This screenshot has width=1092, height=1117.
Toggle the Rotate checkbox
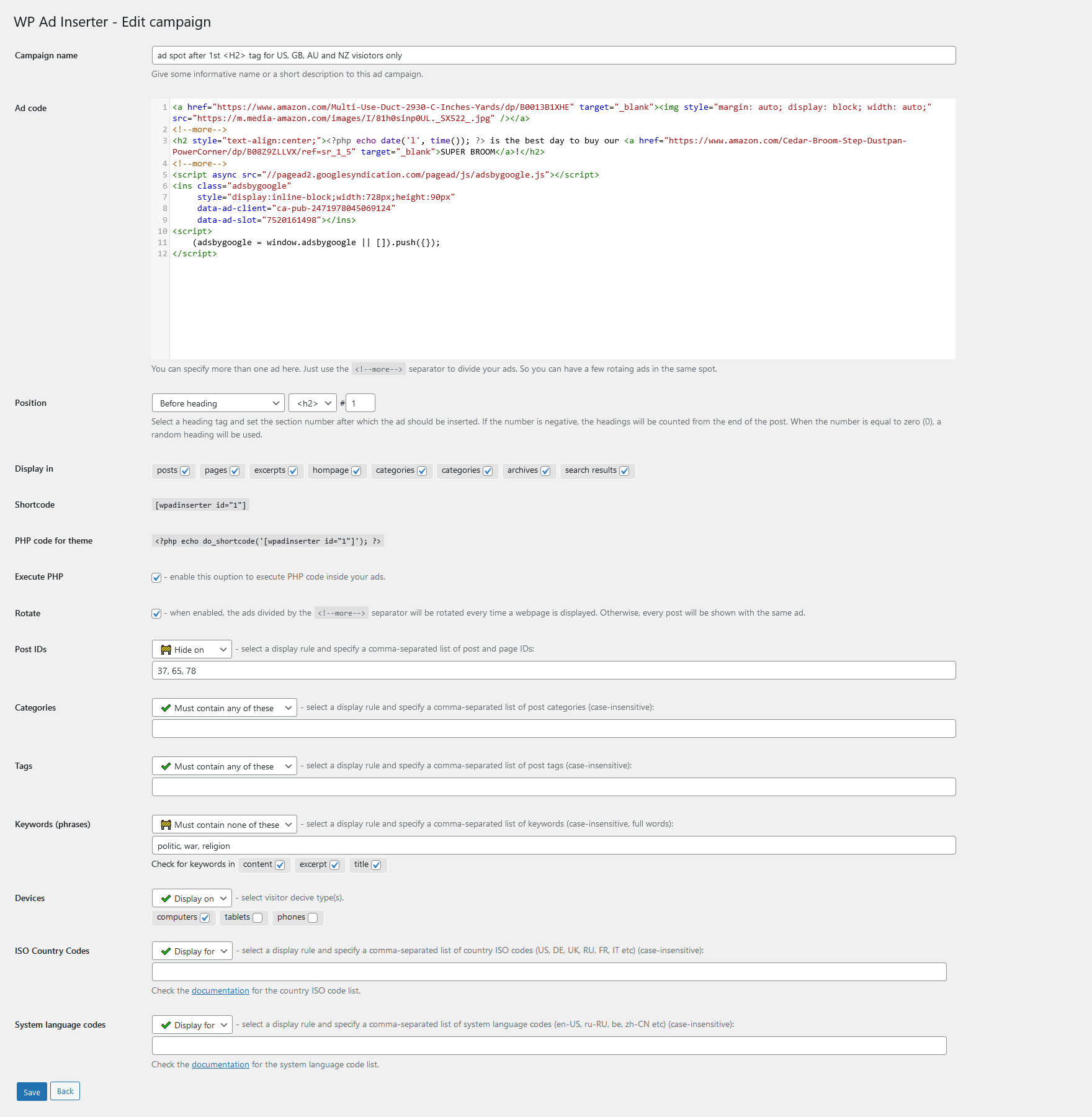point(156,614)
